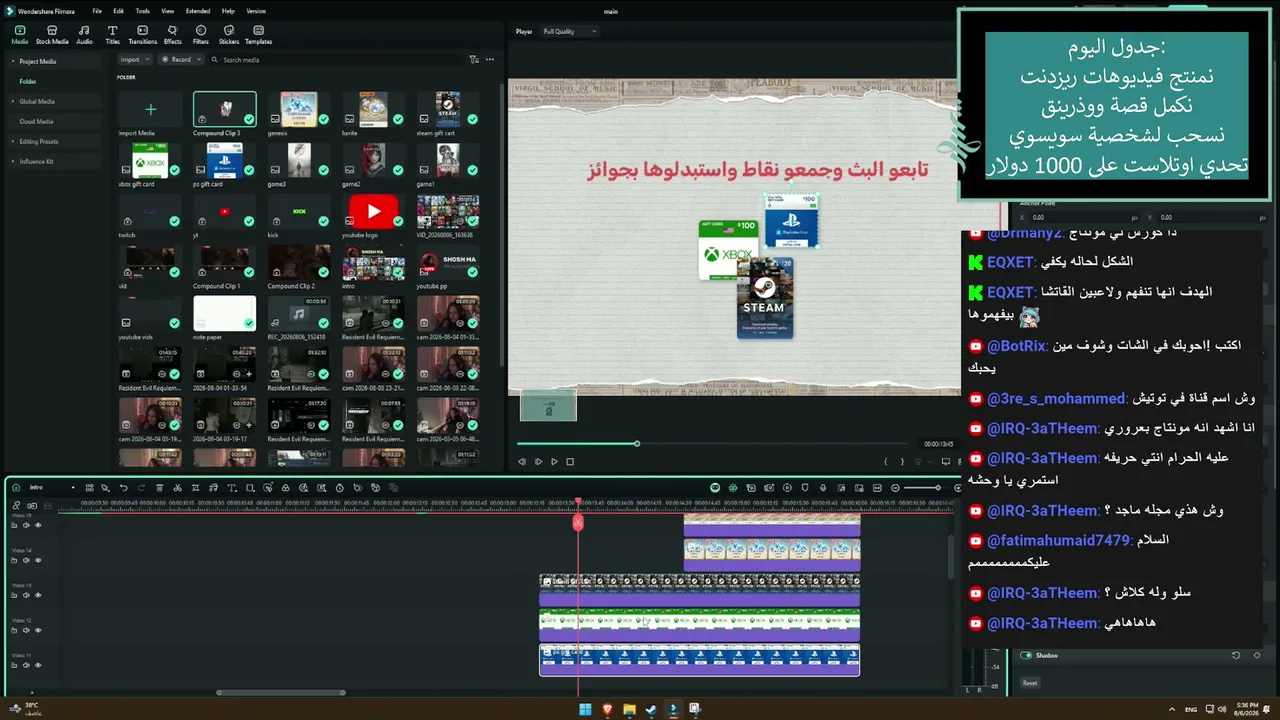The width and height of the screenshot is (1280, 720).
Task: Open the Full Quality dropdown
Action: click(x=569, y=32)
